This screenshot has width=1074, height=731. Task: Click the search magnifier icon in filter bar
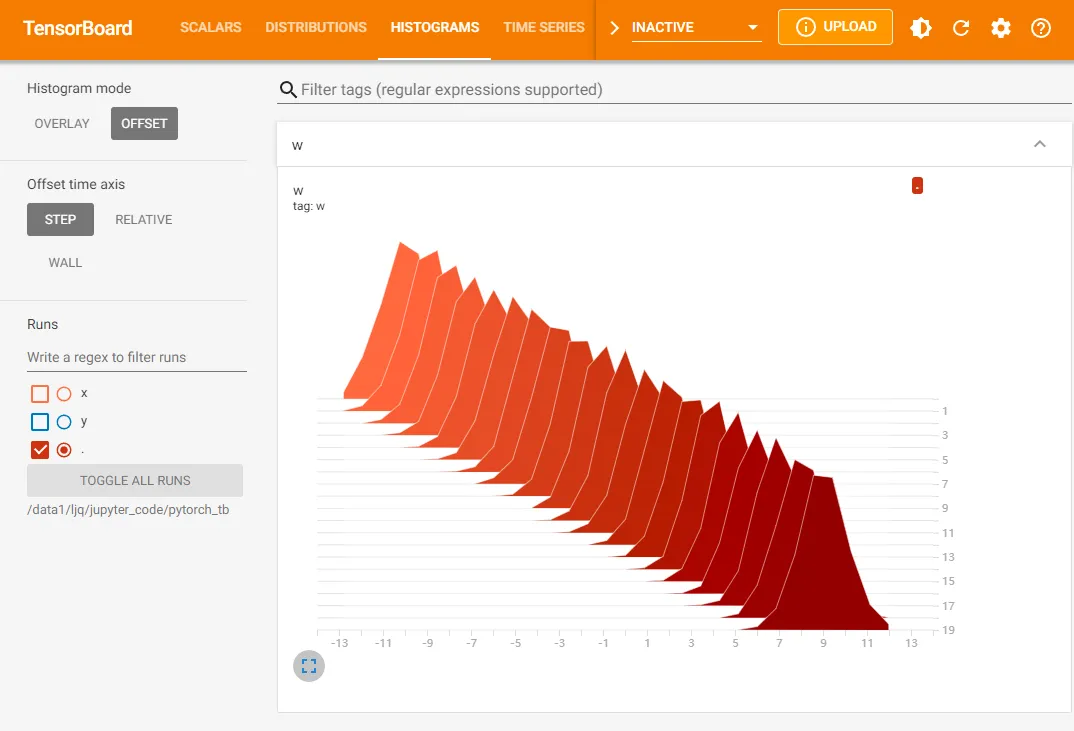288,90
